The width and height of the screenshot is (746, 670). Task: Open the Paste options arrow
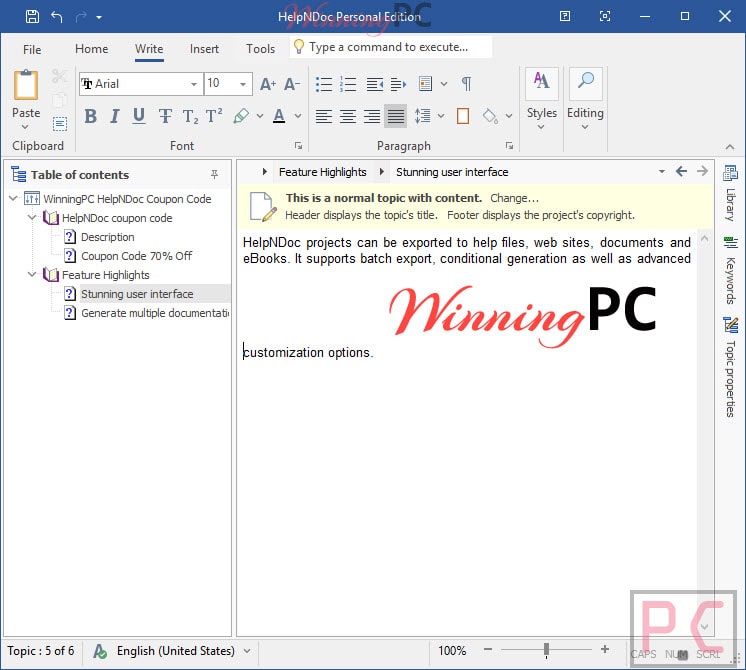(x=26, y=127)
